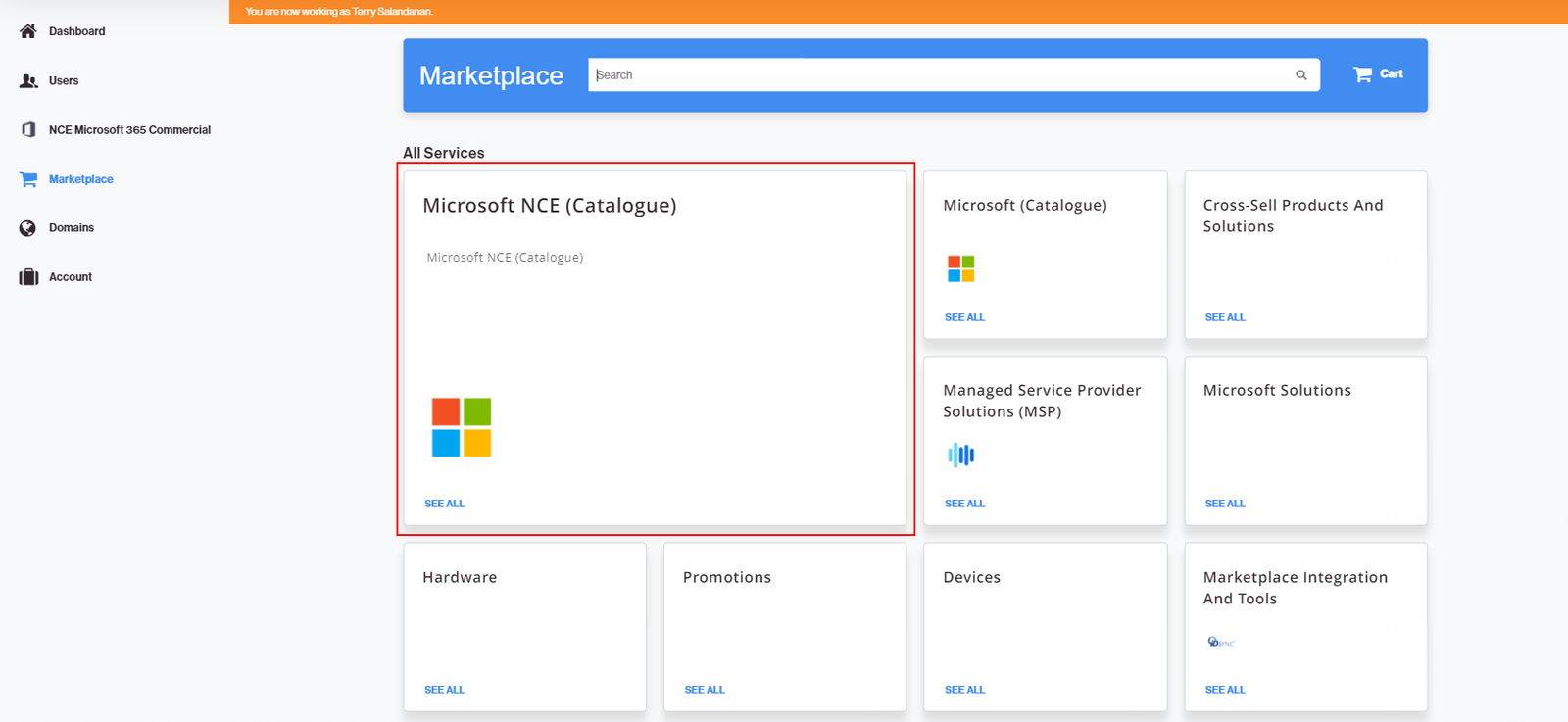Click the large Microsoft logo in NCE card
The height and width of the screenshot is (722, 1568).
(462, 427)
